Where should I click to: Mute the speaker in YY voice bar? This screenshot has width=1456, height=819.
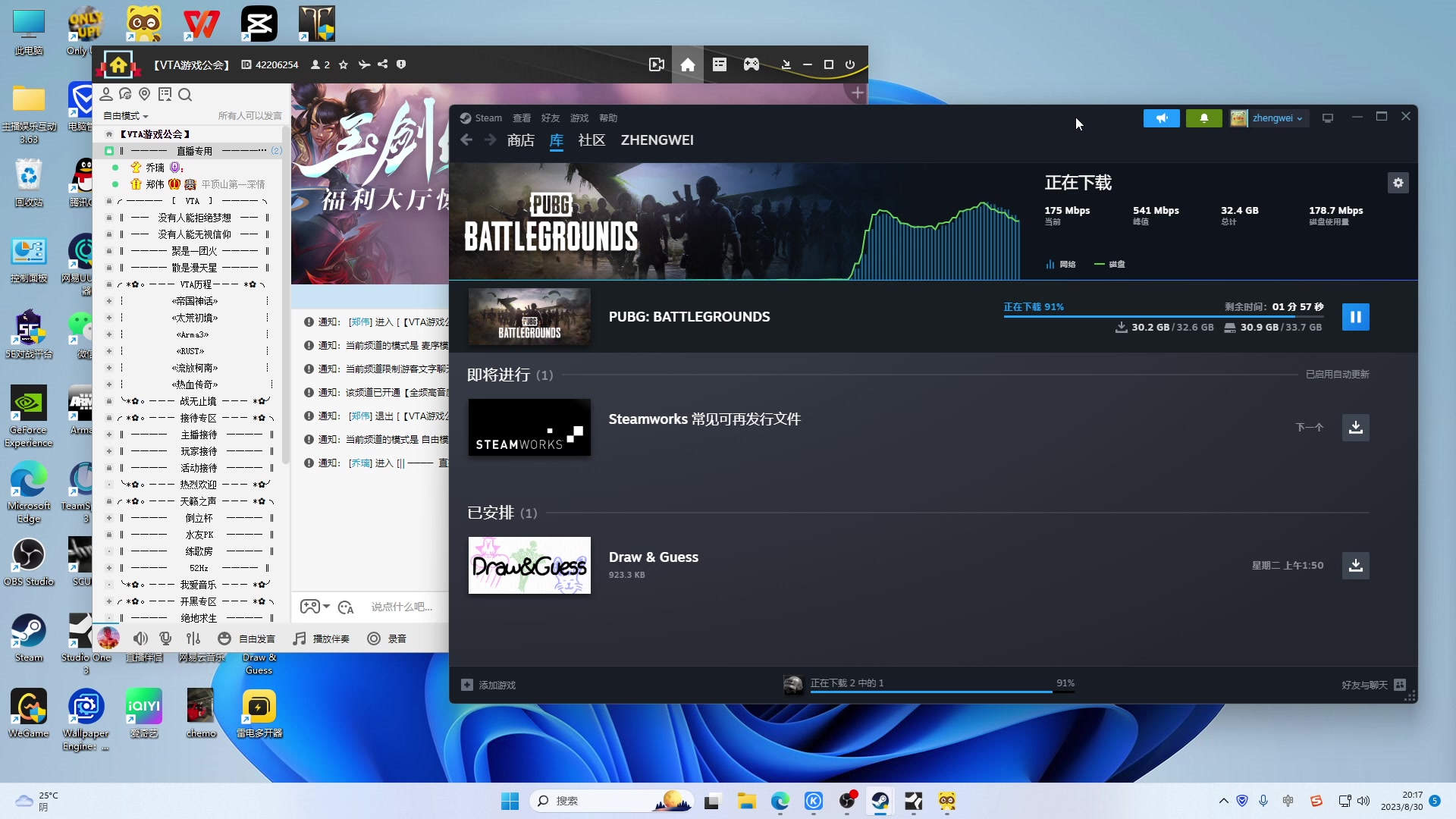140,639
